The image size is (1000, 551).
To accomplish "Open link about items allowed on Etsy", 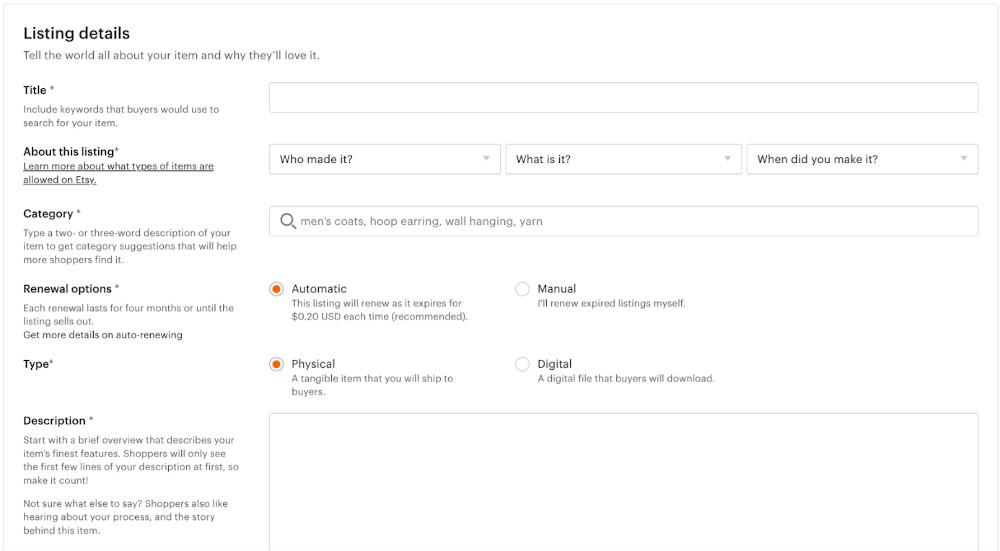I will pyautogui.click(x=118, y=173).
